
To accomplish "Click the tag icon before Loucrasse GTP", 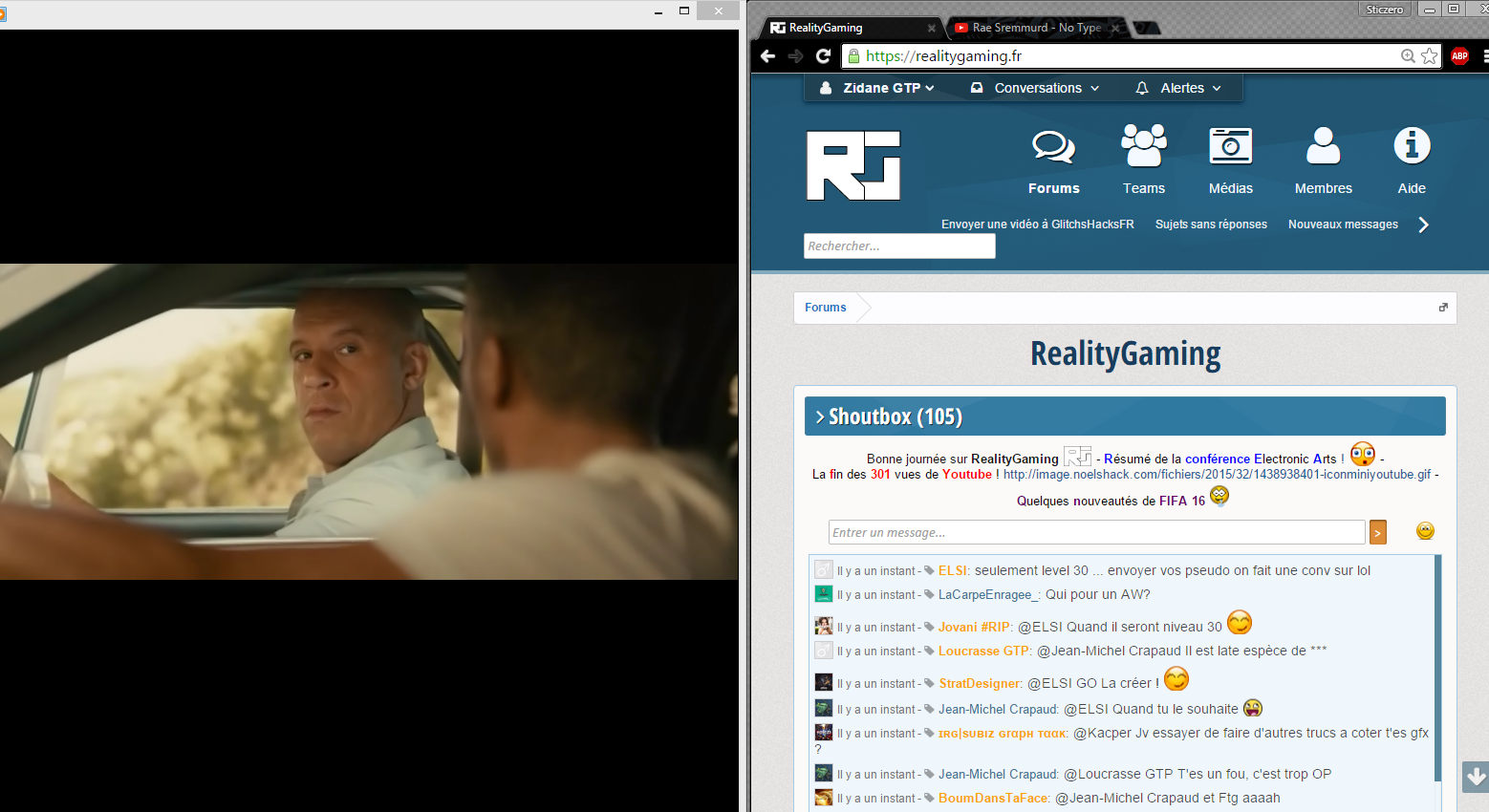I will coord(929,651).
